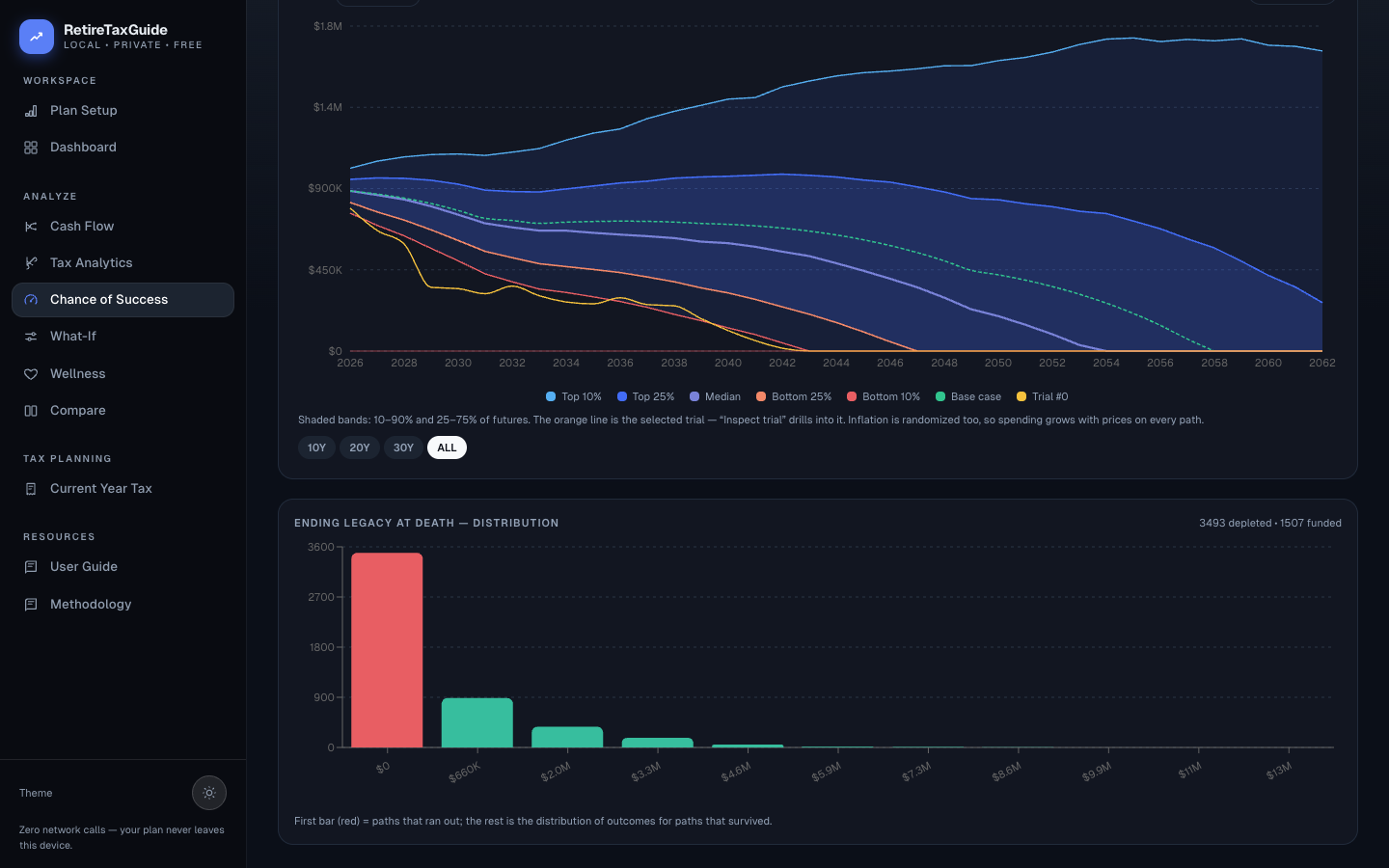The height and width of the screenshot is (868, 1389).
Task: Select What-If in the sidebar
Action: [x=123, y=337]
